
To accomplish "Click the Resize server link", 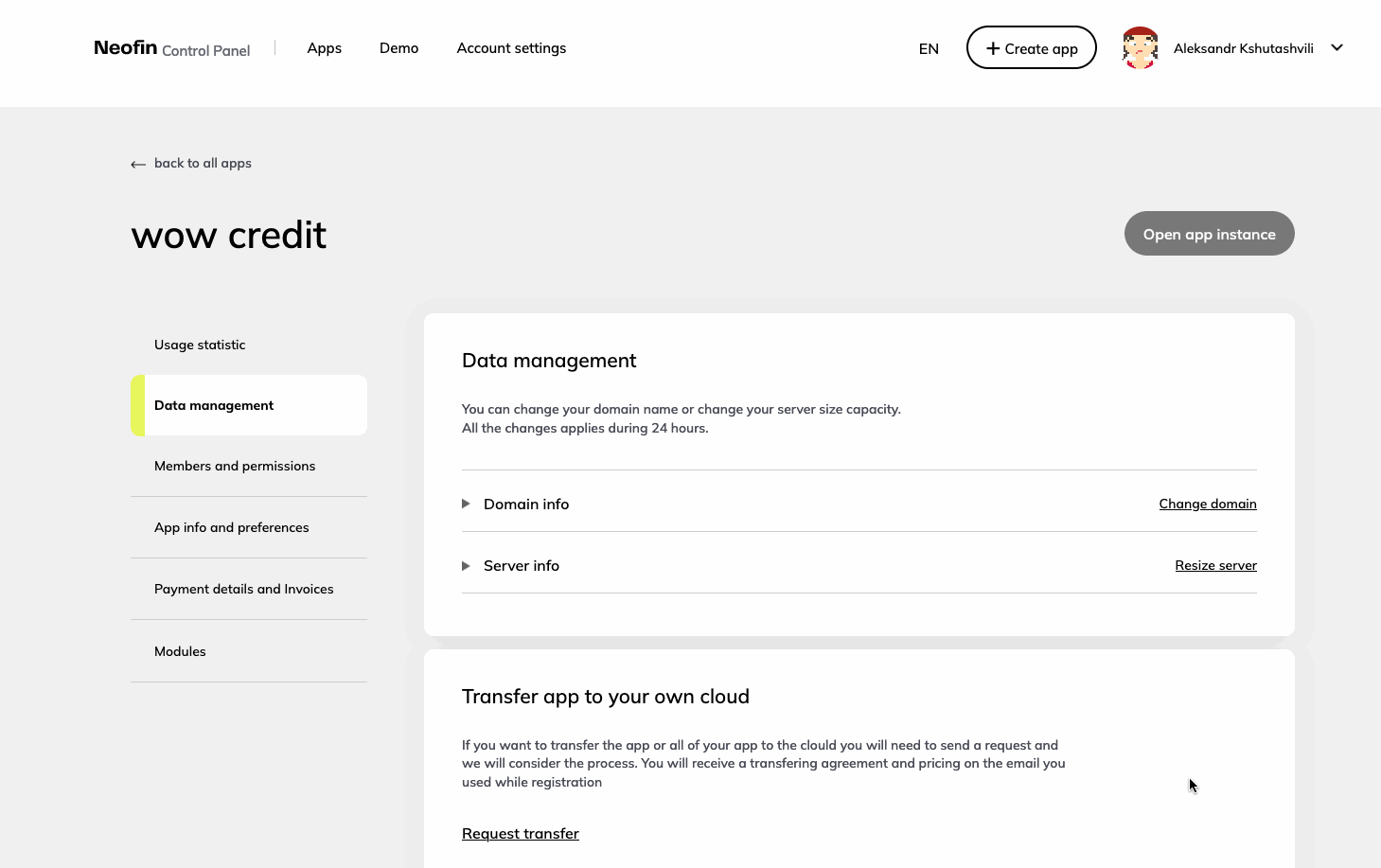I will tap(1215, 565).
